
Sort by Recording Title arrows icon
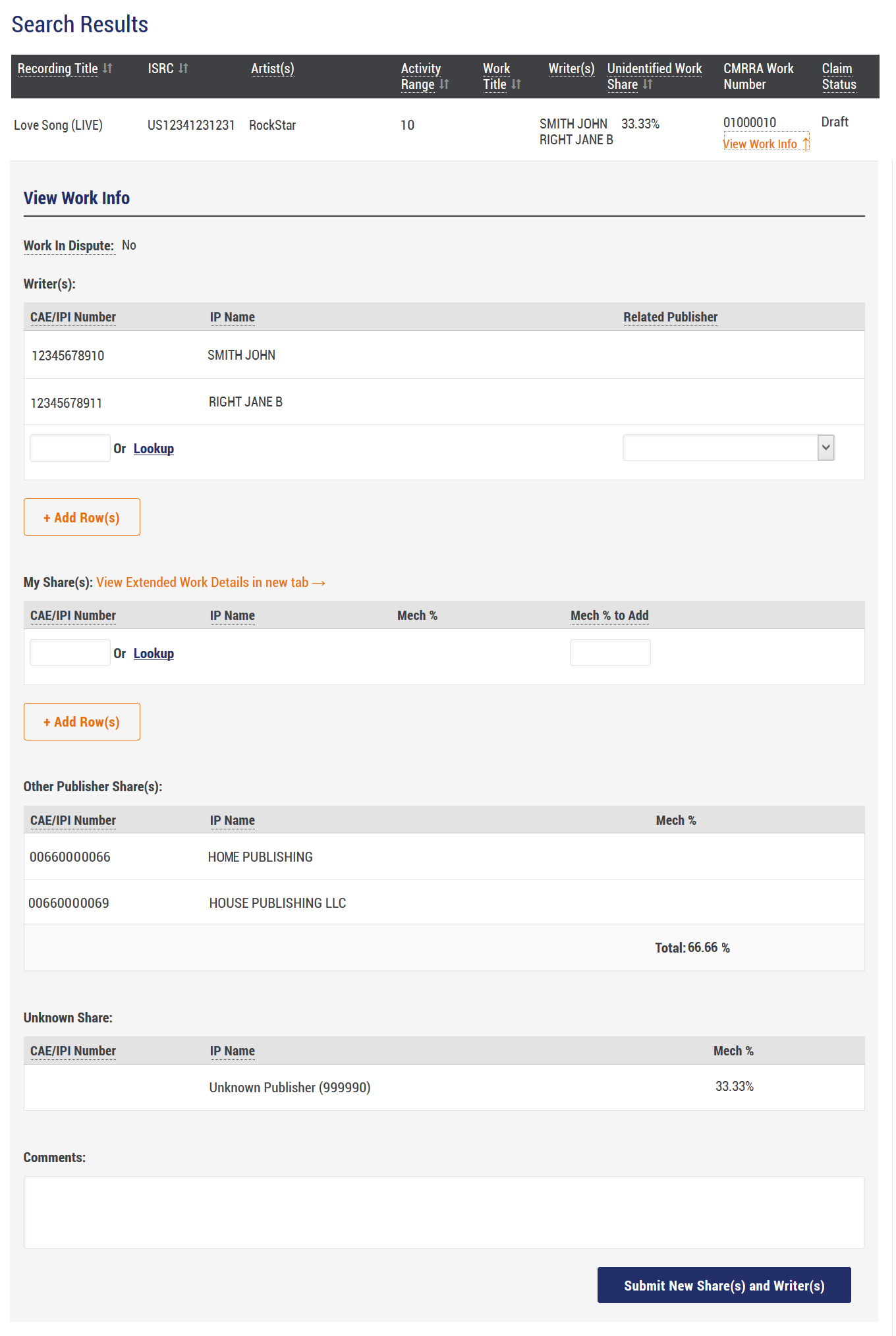coord(107,69)
